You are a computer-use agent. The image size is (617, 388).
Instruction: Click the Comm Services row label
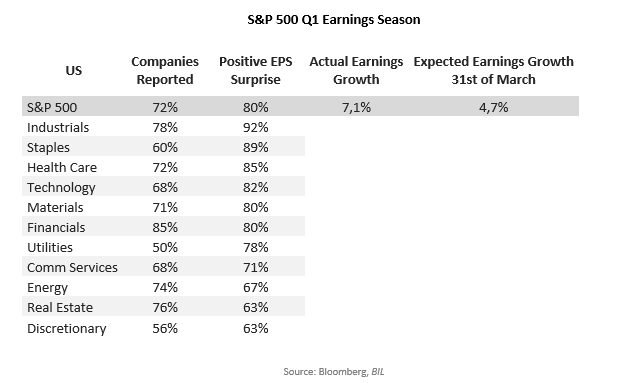tap(72, 268)
